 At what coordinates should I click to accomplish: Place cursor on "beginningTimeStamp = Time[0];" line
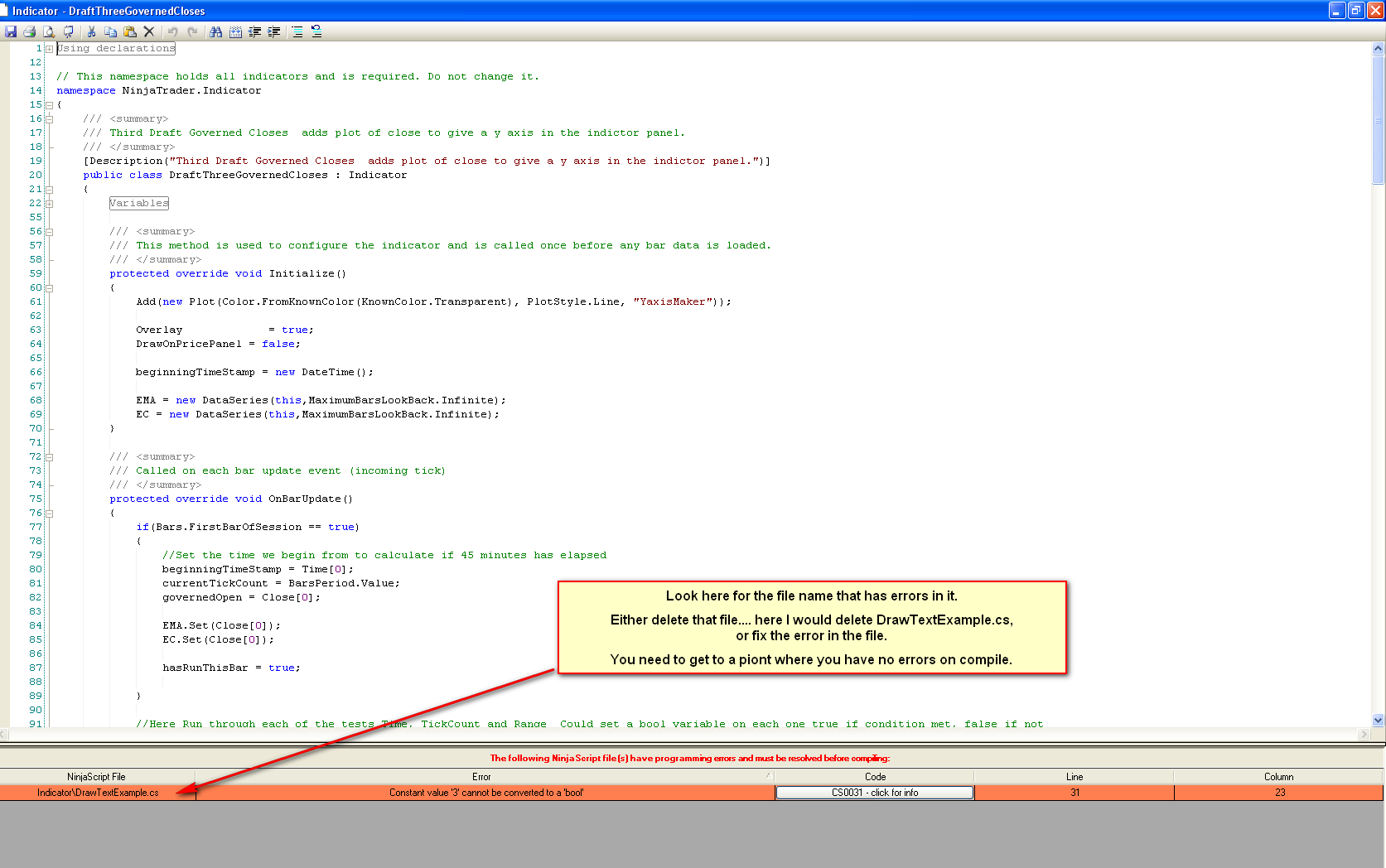(x=258, y=570)
